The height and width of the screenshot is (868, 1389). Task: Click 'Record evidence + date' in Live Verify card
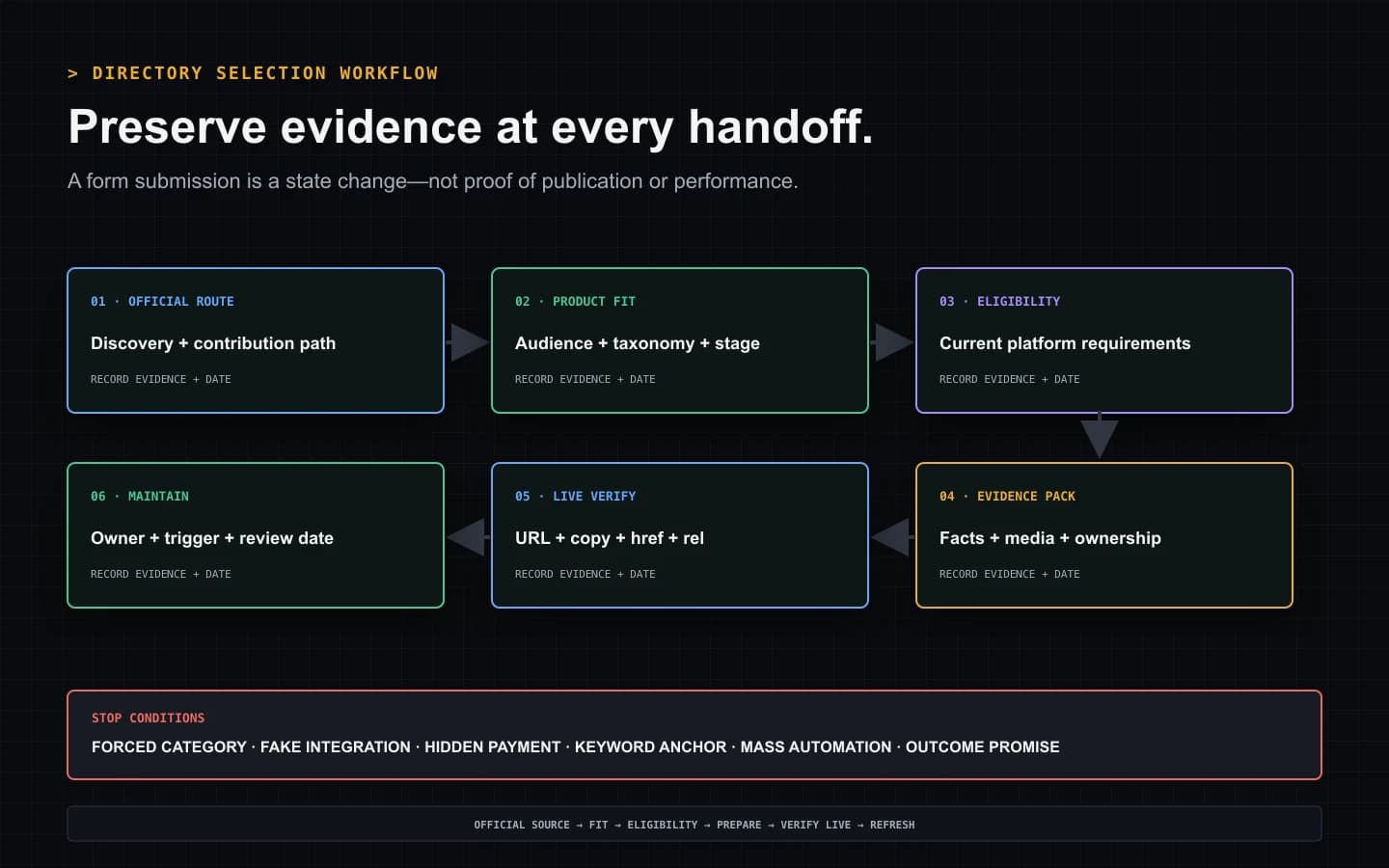586,574
